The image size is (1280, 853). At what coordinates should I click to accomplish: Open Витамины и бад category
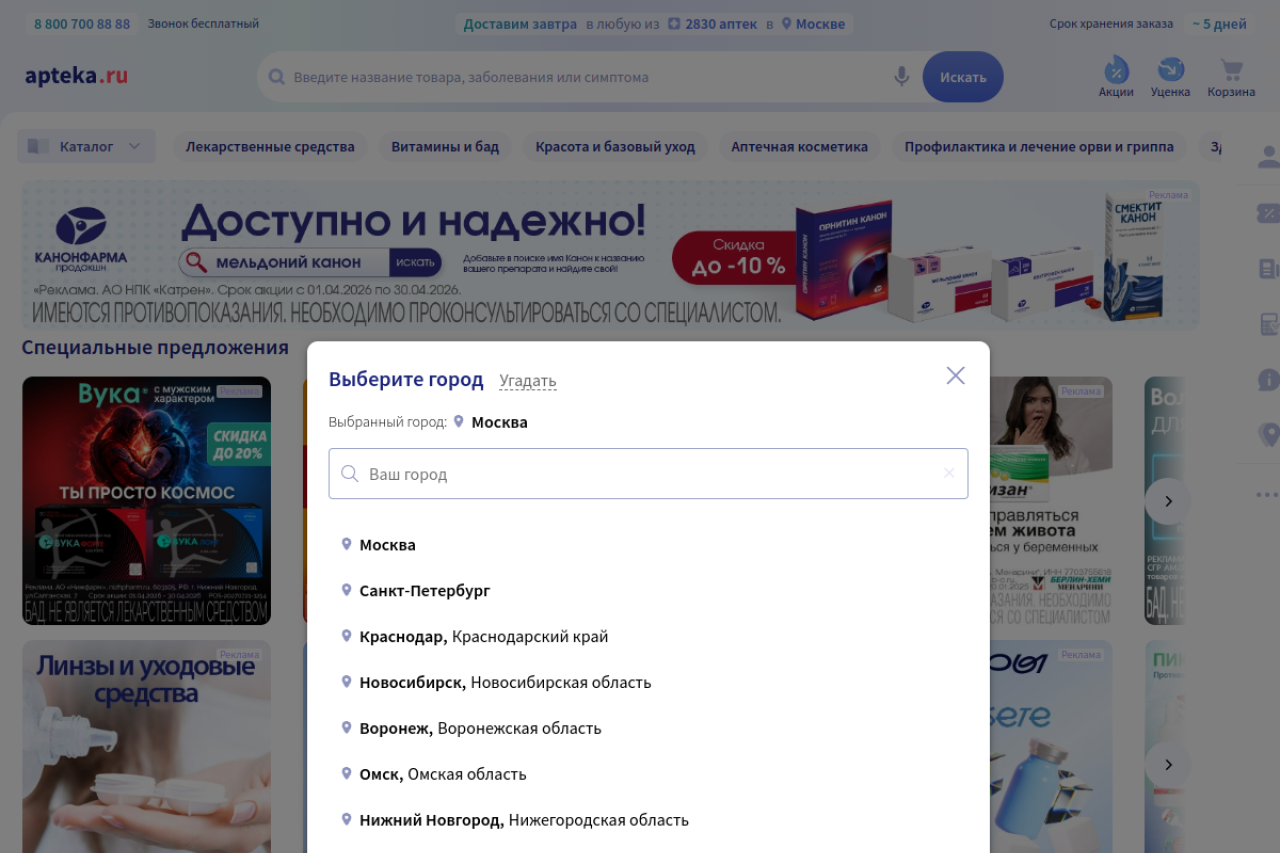(445, 147)
